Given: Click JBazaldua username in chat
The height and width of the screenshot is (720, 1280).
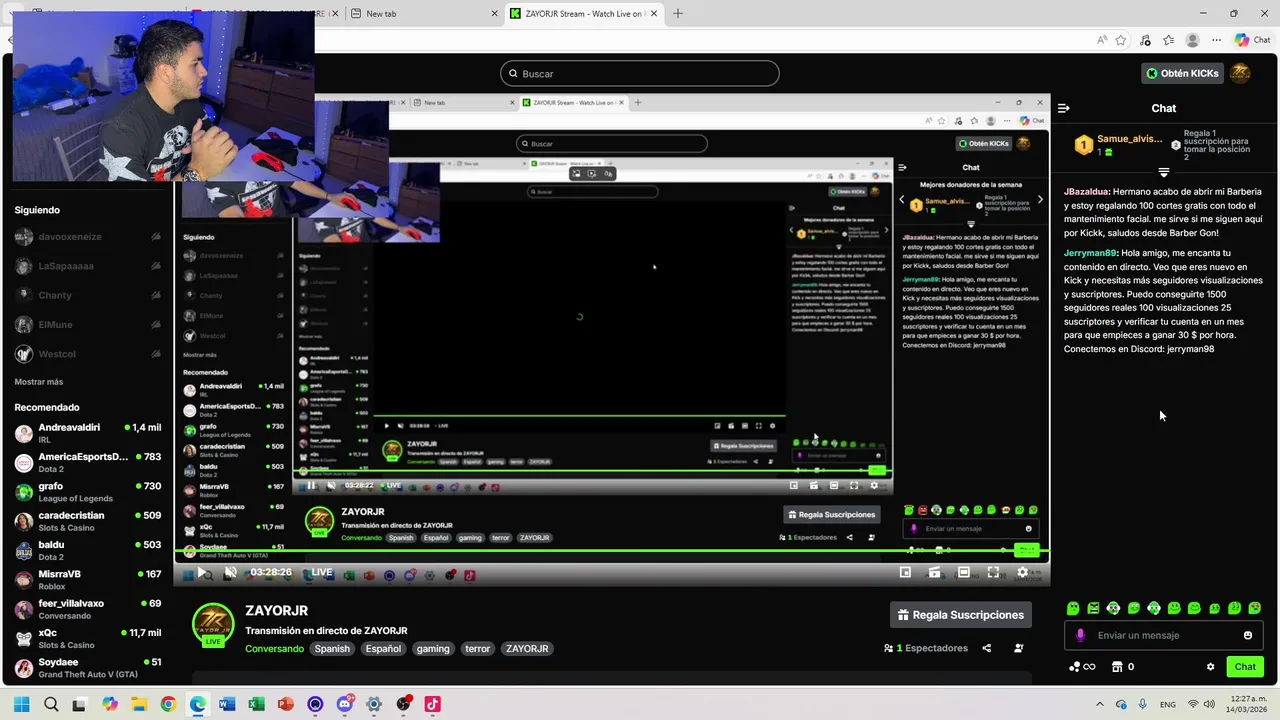Looking at the screenshot, I should click(1087, 191).
